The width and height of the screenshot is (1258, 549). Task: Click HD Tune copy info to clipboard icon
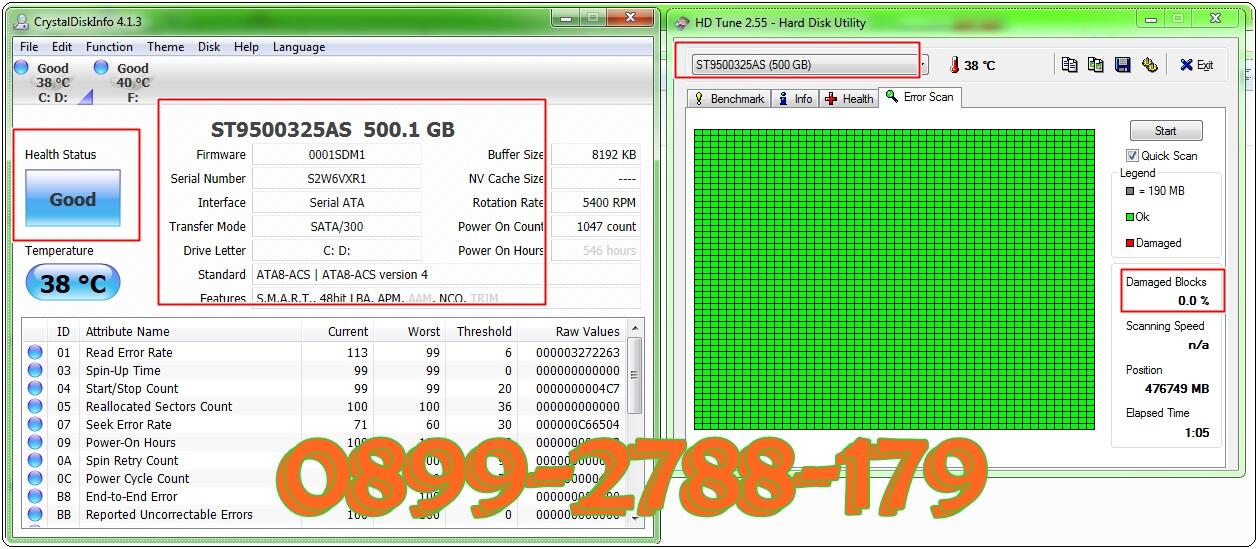pyautogui.click(x=1069, y=65)
